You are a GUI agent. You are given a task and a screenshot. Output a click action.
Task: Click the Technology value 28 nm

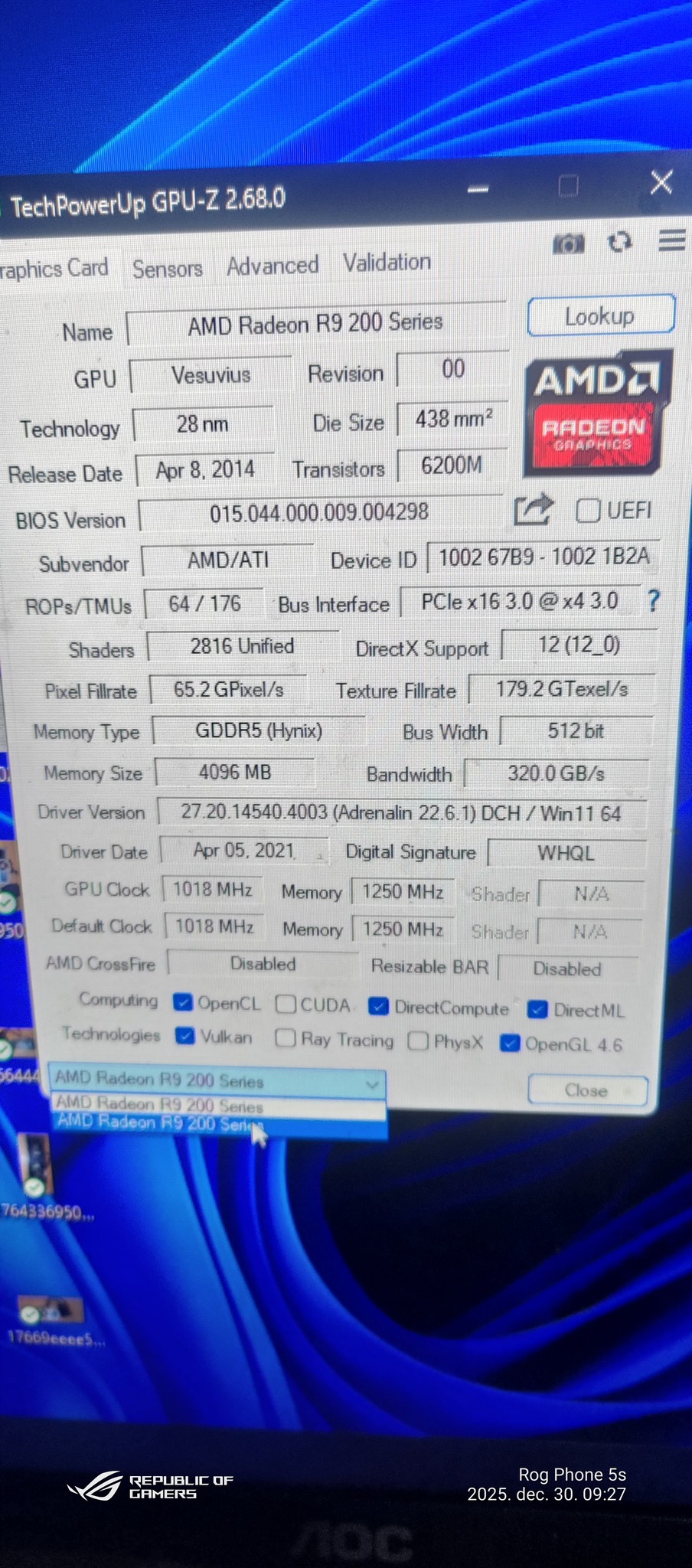203,423
